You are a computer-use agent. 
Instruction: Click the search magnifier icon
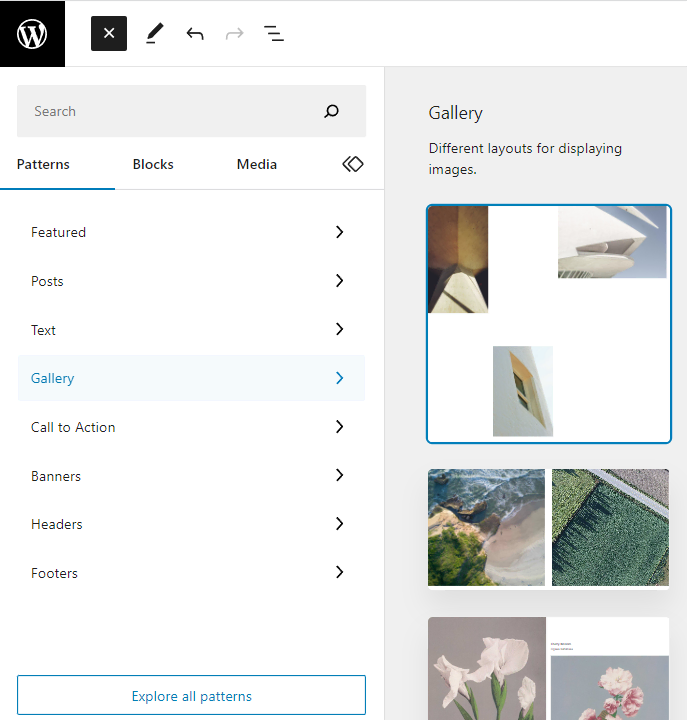tap(332, 111)
